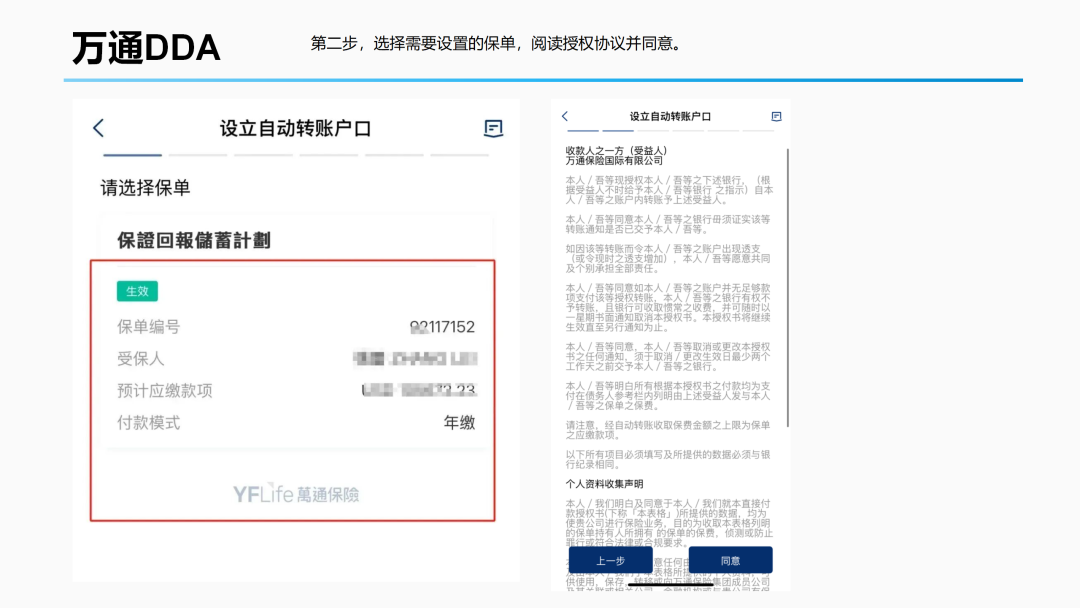The image size is (1080, 608).
Task: Tap back arrow in left phone screen
Action: point(98,127)
